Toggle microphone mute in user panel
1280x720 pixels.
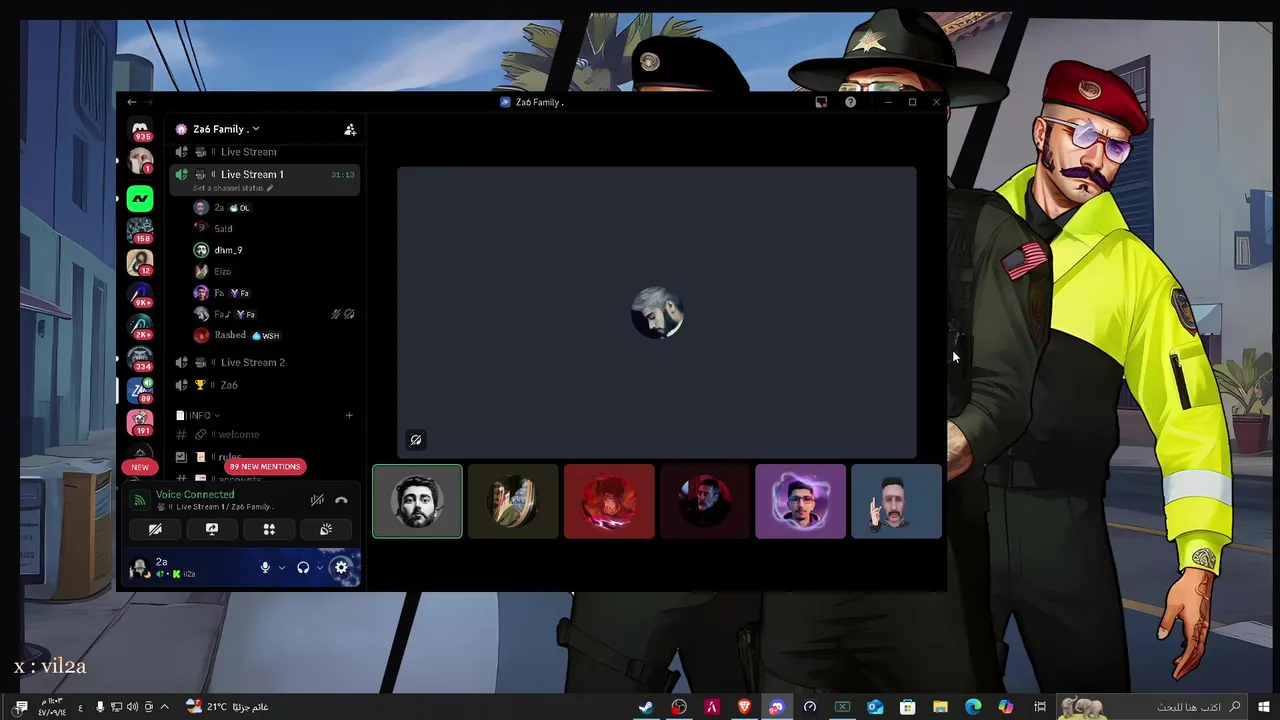pos(265,568)
